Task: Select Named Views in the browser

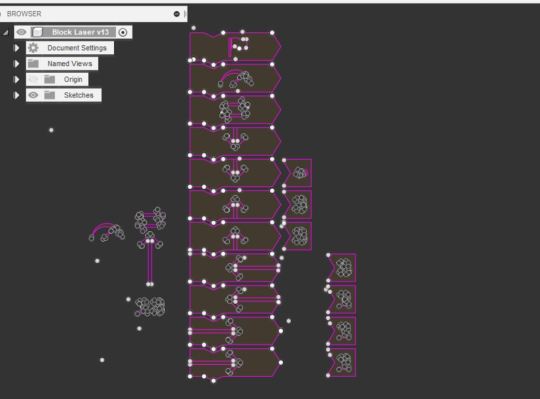Action: pos(70,64)
